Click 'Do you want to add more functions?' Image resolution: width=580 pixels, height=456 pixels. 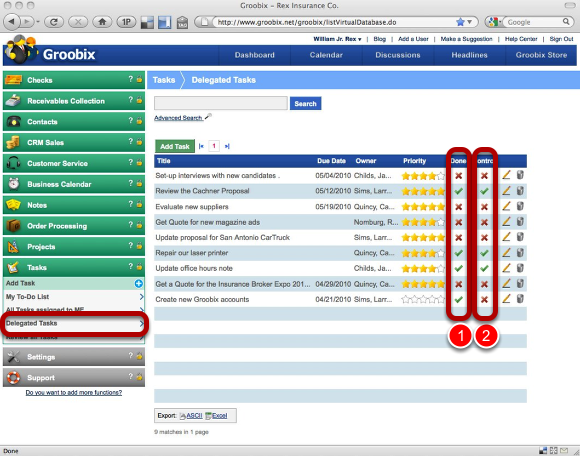pyautogui.click(x=74, y=392)
